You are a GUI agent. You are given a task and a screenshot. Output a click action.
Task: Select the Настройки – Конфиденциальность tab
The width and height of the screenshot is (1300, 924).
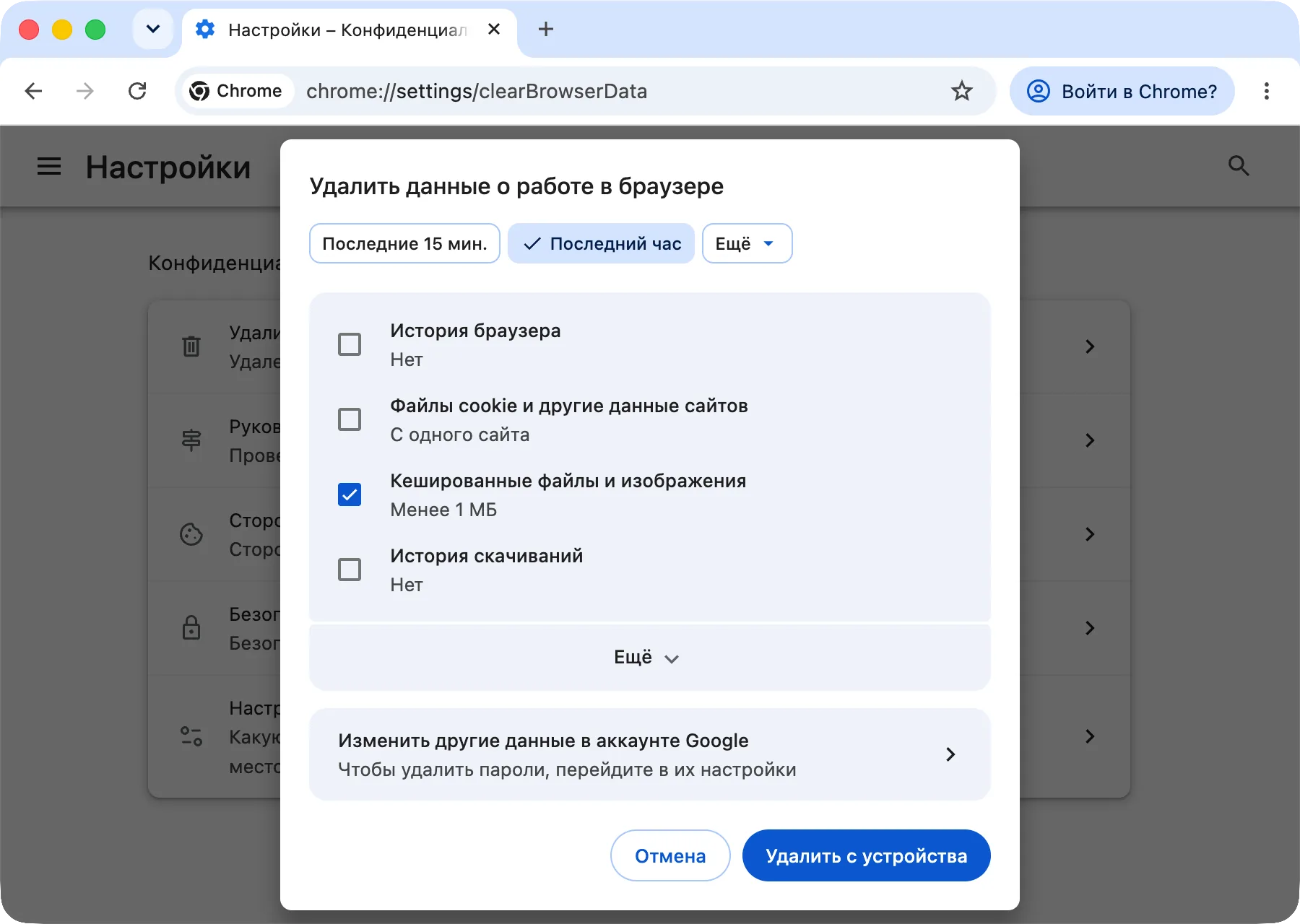(x=349, y=30)
